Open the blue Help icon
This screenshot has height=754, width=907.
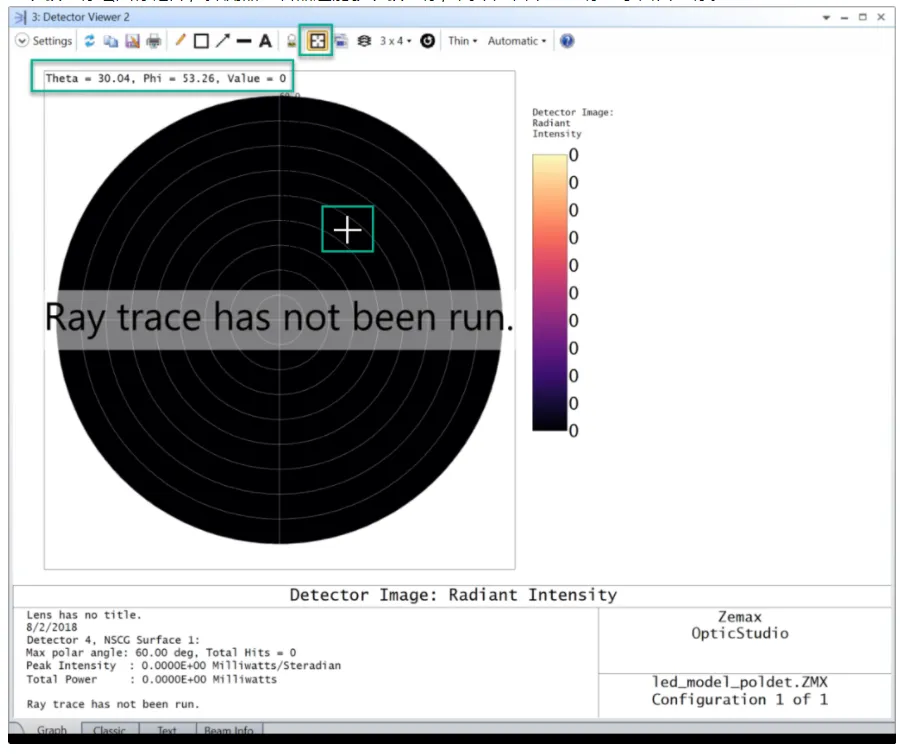(x=567, y=41)
